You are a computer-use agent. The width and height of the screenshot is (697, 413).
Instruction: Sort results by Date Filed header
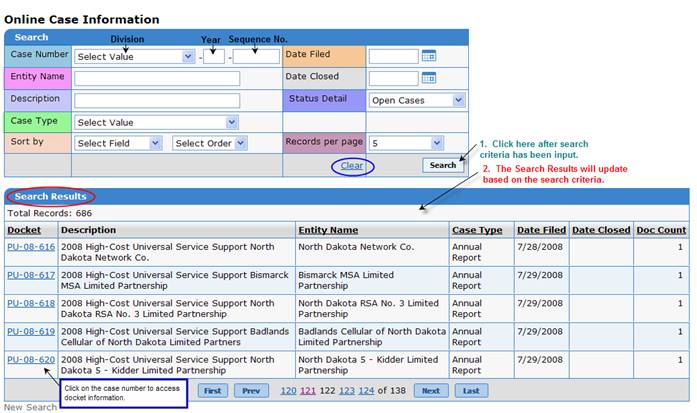(541, 230)
